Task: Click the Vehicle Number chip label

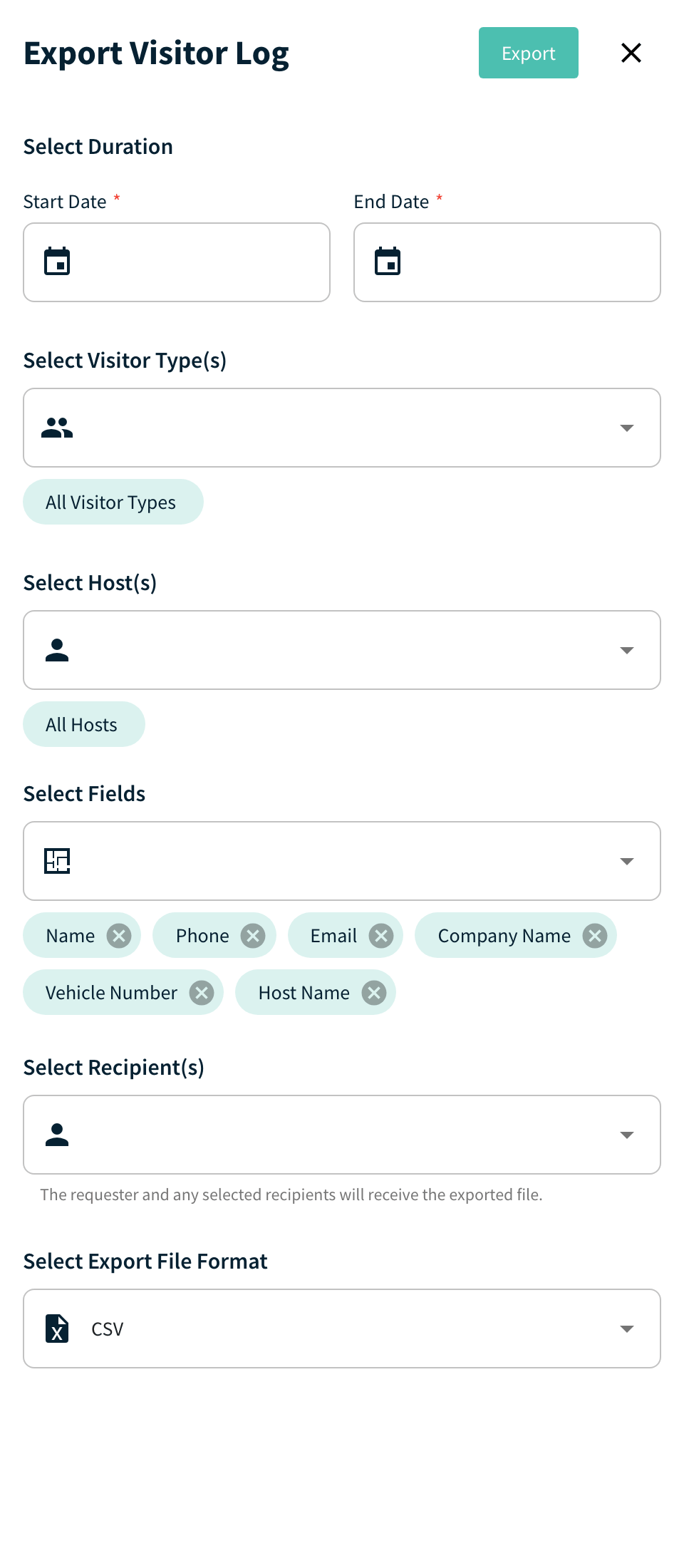Action: [112, 992]
